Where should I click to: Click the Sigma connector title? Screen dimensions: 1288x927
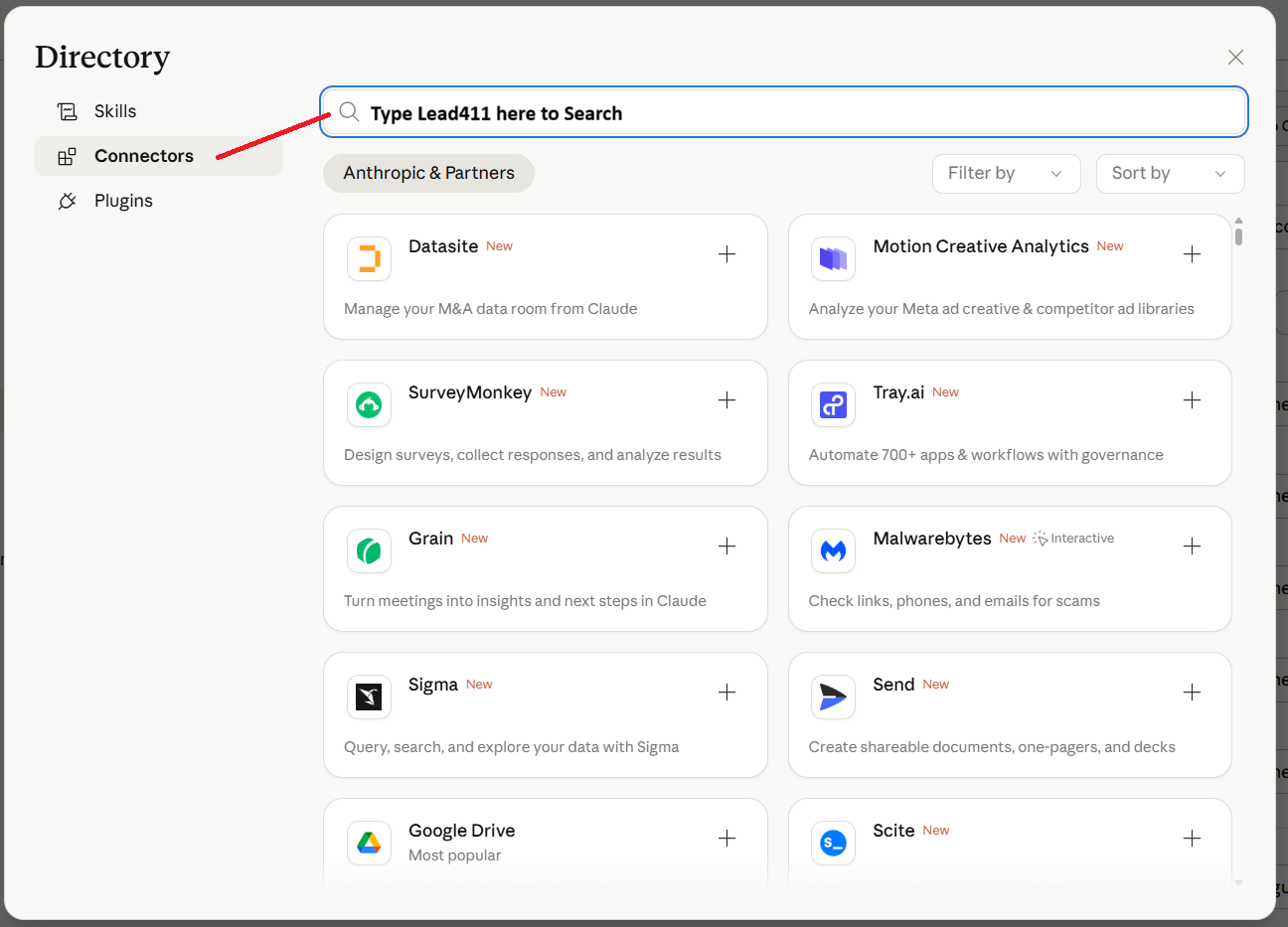(x=433, y=685)
